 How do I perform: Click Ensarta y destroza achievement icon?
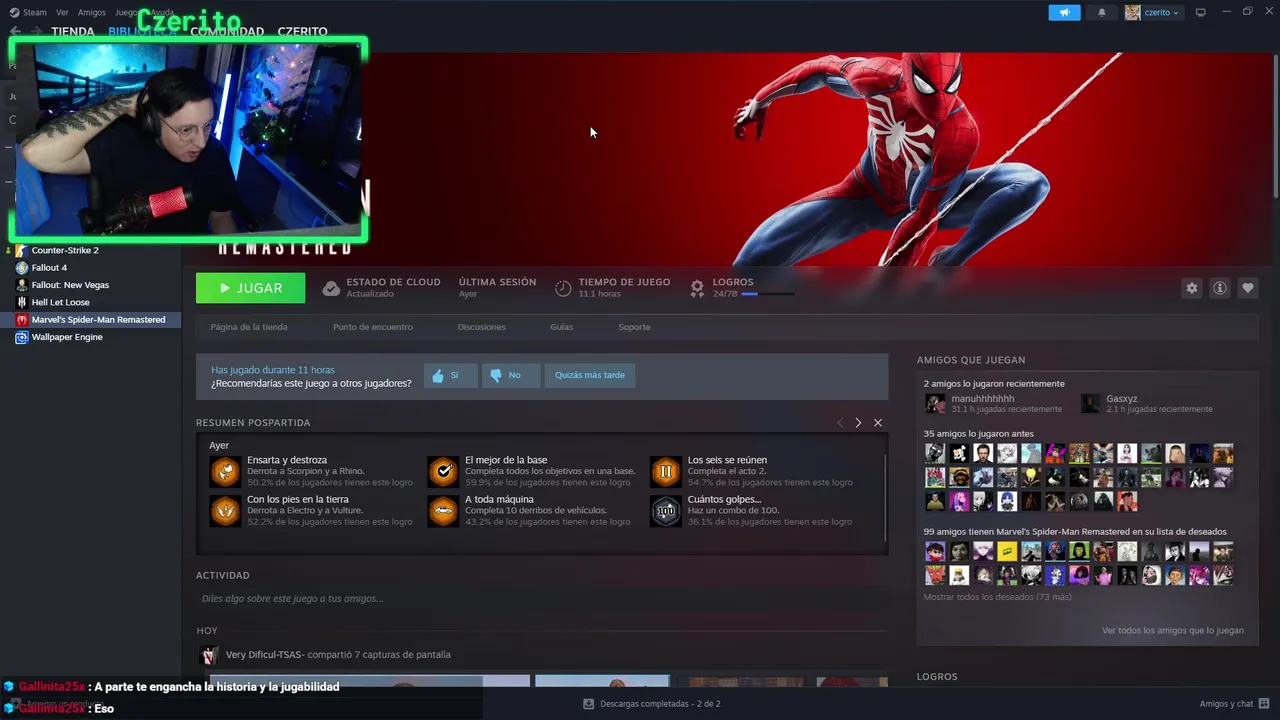tap(225, 471)
